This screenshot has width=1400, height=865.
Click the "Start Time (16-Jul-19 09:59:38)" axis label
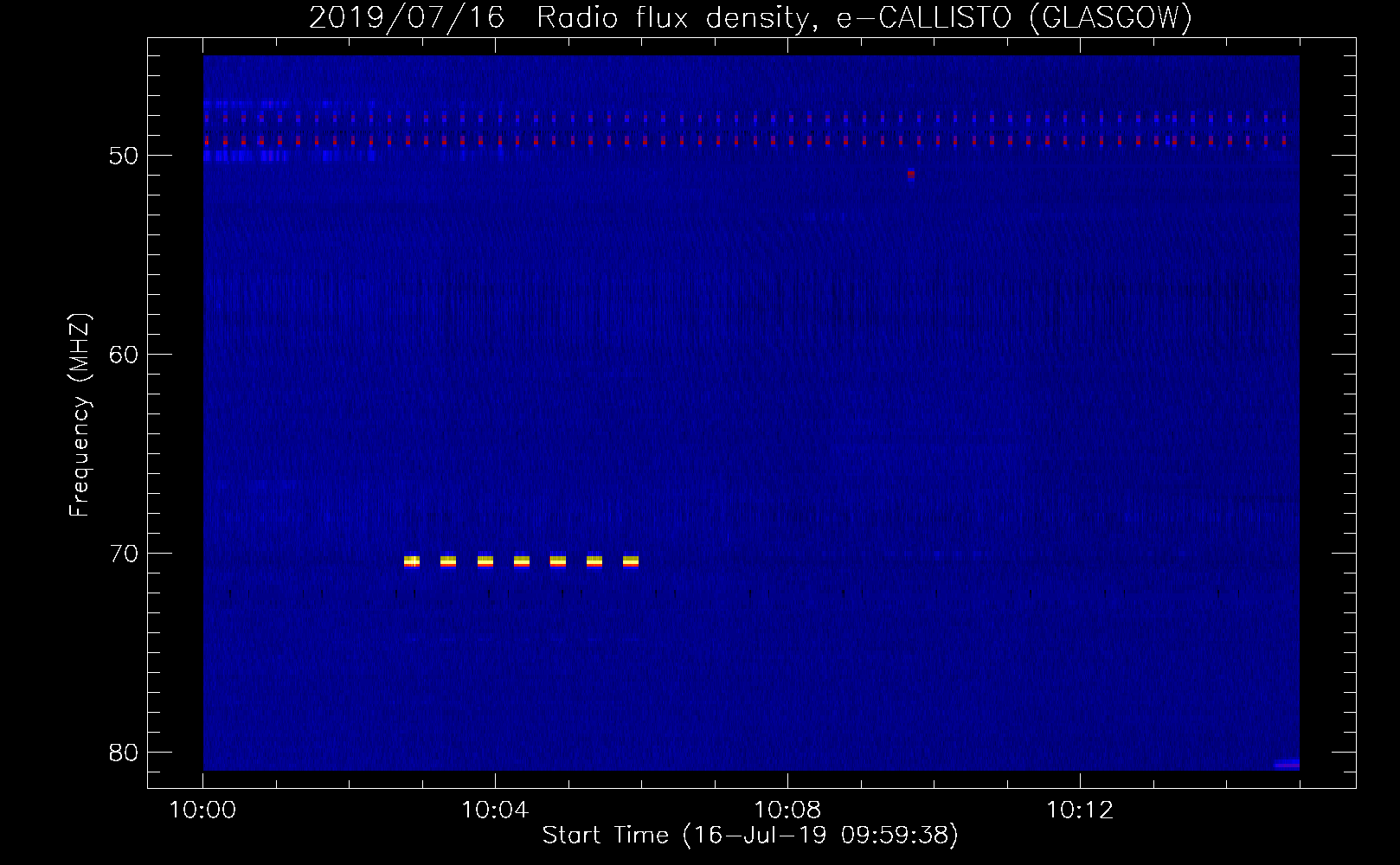(x=750, y=836)
